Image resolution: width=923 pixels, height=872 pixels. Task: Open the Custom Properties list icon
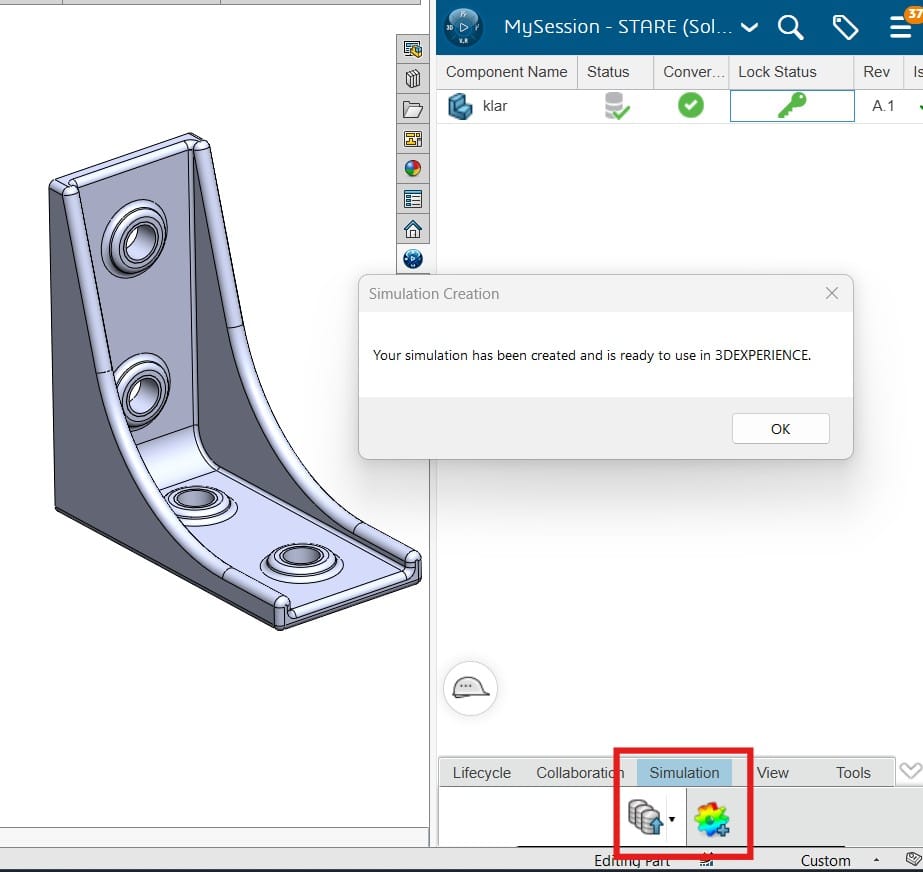(x=413, y=199)
